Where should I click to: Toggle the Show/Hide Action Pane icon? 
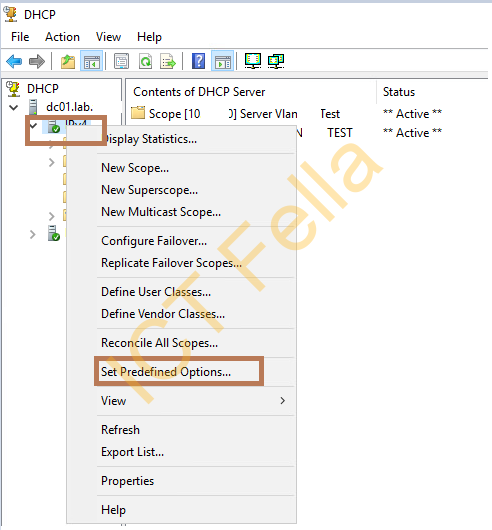click(x=223, y=61)
